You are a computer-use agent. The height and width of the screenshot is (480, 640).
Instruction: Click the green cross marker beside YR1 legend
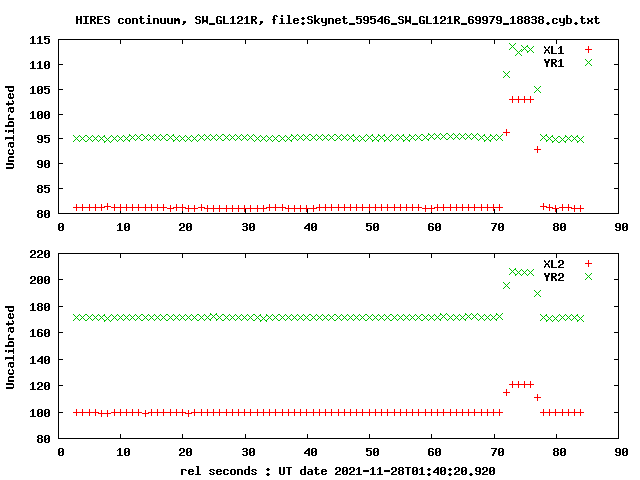(x=588, y=62)
